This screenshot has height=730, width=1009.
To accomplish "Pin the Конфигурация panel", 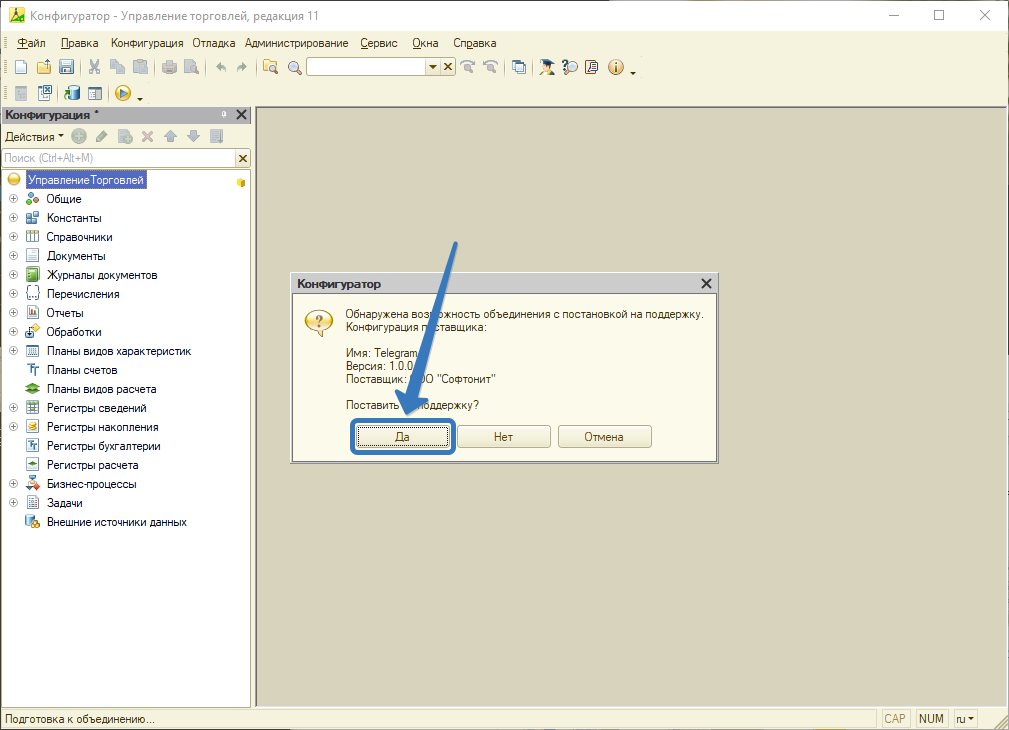I will pyautogui.click(x=224, y=115).
